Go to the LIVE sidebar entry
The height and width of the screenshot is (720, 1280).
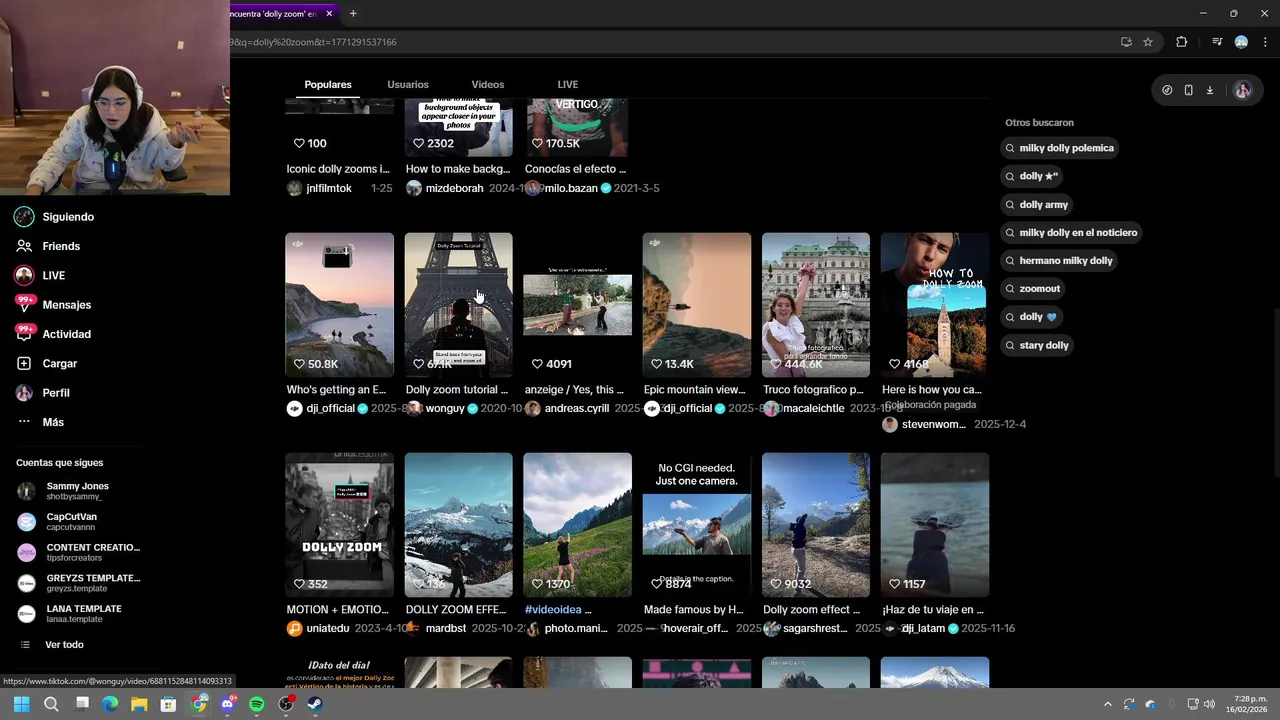(40, 275)
